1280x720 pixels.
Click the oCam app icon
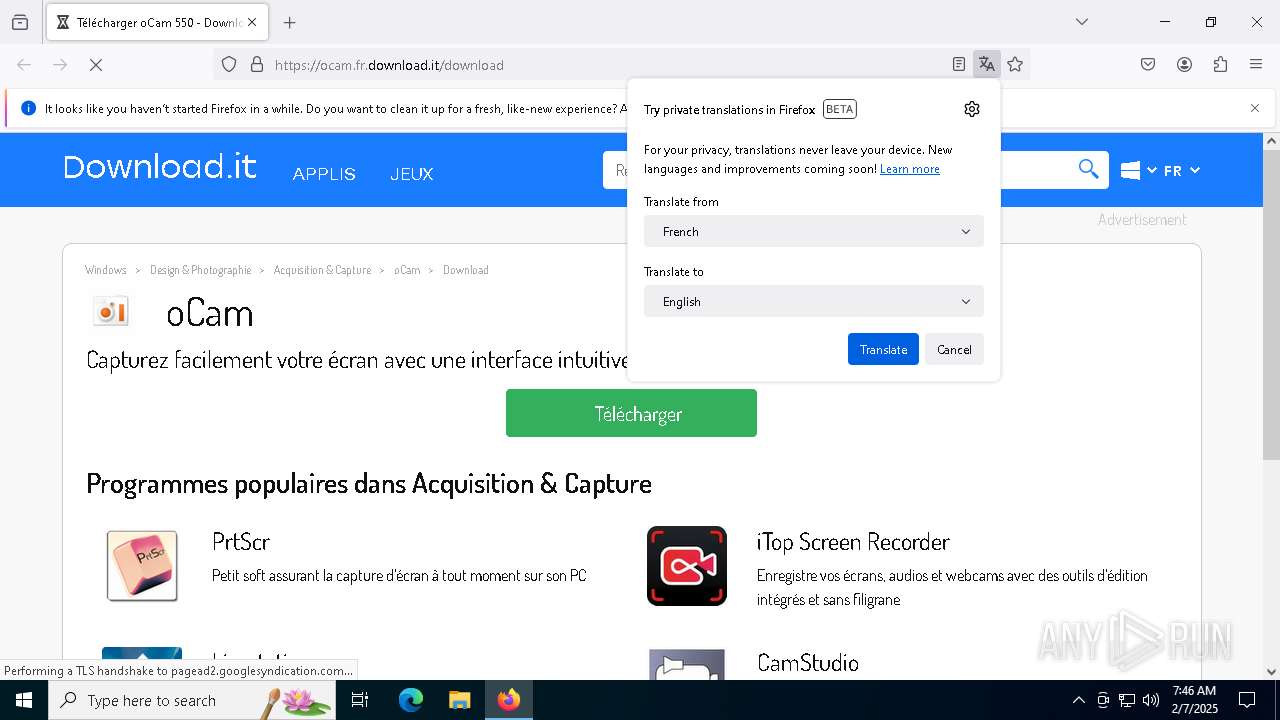point(112,312)
